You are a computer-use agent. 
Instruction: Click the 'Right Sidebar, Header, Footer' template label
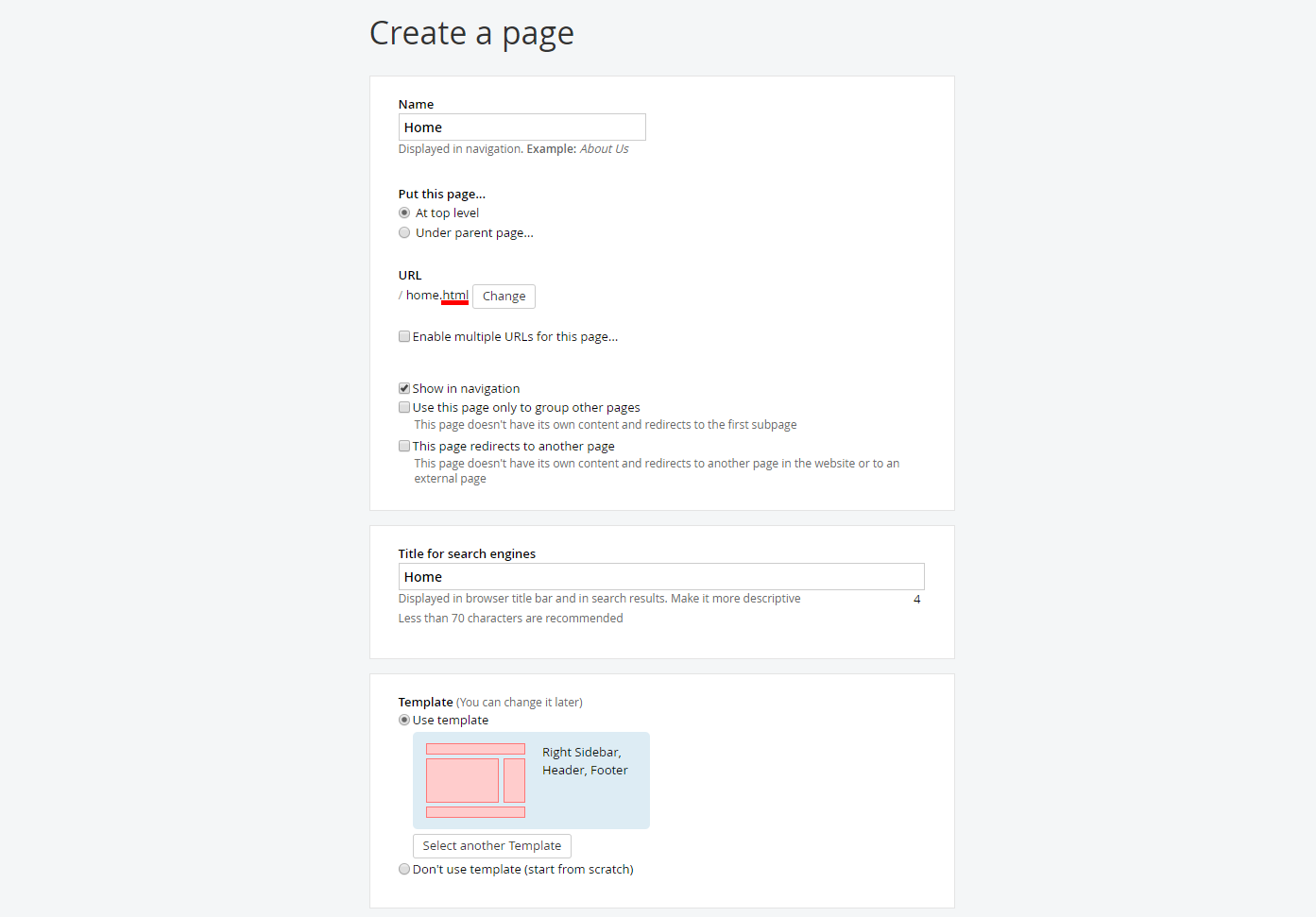(584, 761)
